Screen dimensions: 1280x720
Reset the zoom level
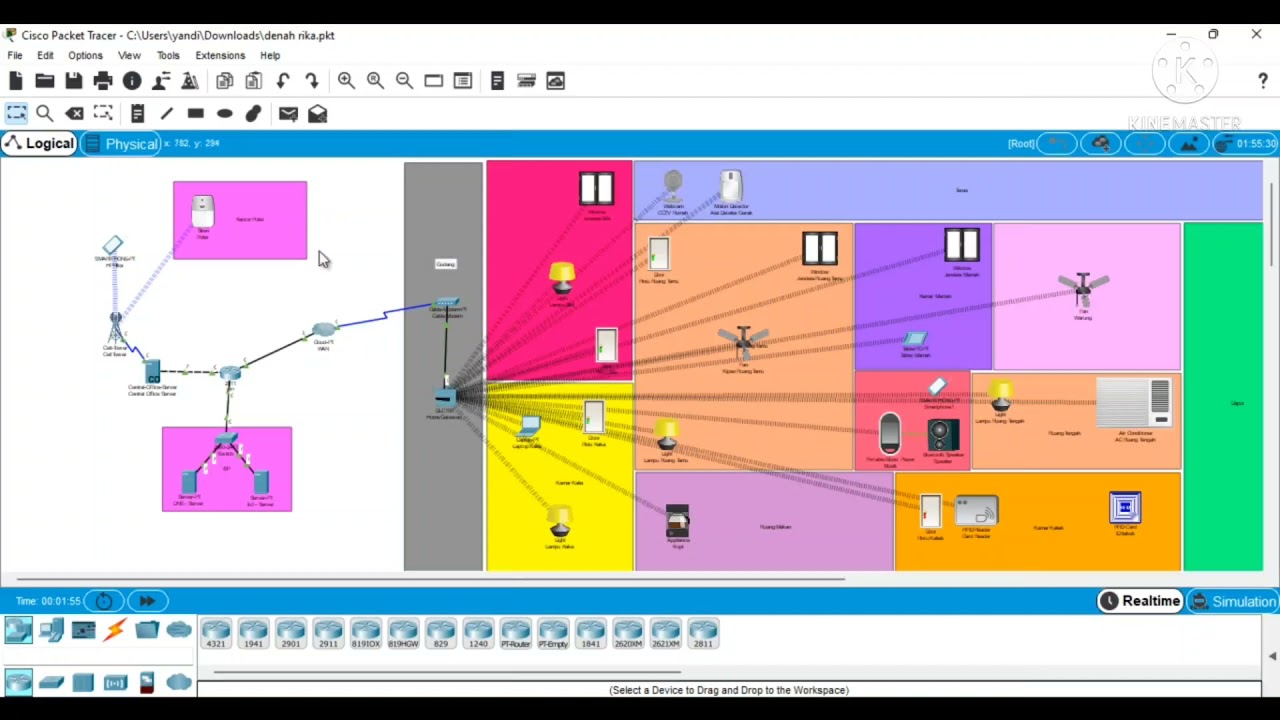(x=376, y=81)
